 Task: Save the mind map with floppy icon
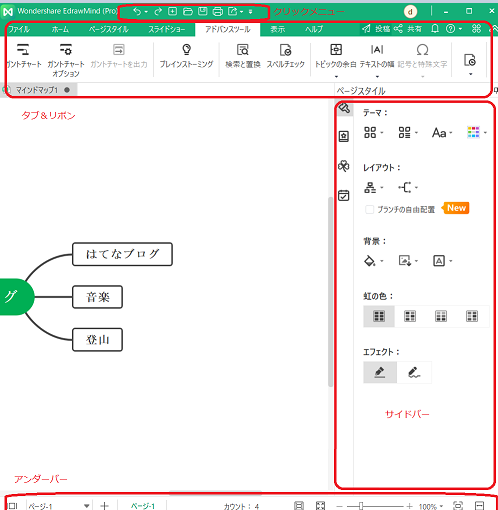coord(202,12)
